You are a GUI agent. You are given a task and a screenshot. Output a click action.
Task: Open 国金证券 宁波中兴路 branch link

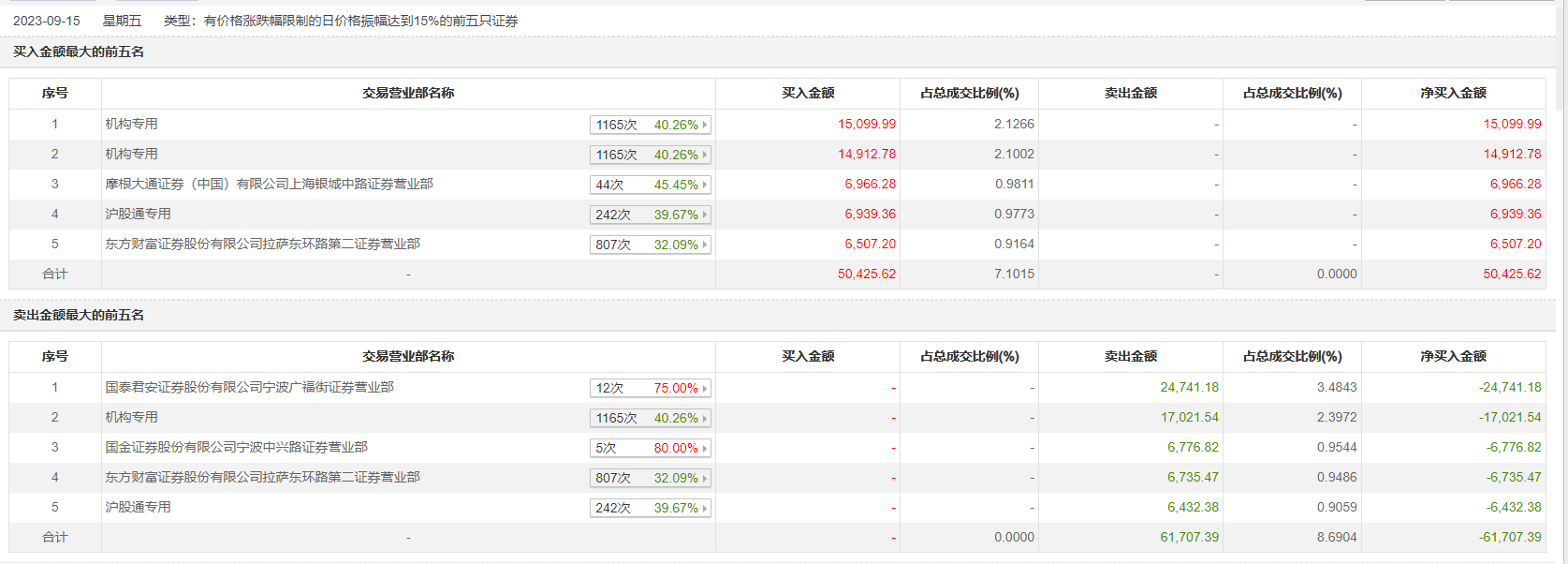236,447
